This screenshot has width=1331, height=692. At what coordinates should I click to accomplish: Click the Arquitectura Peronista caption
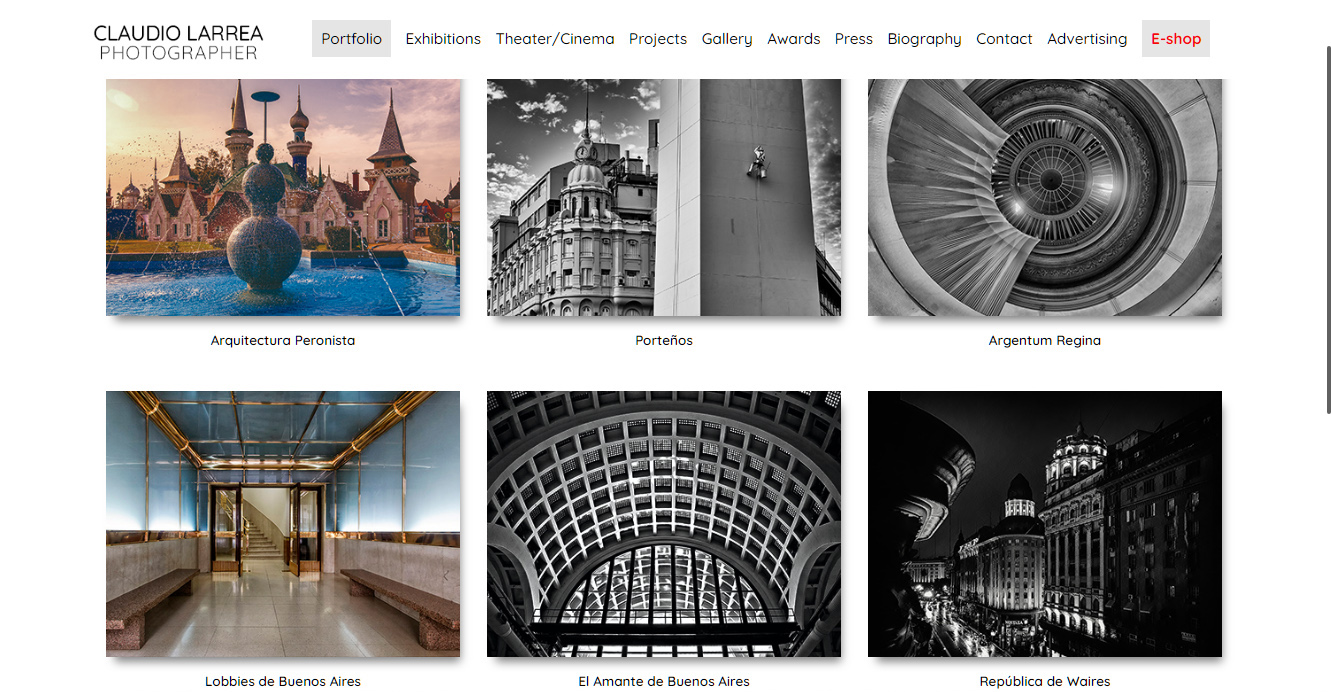click(283, 340)
